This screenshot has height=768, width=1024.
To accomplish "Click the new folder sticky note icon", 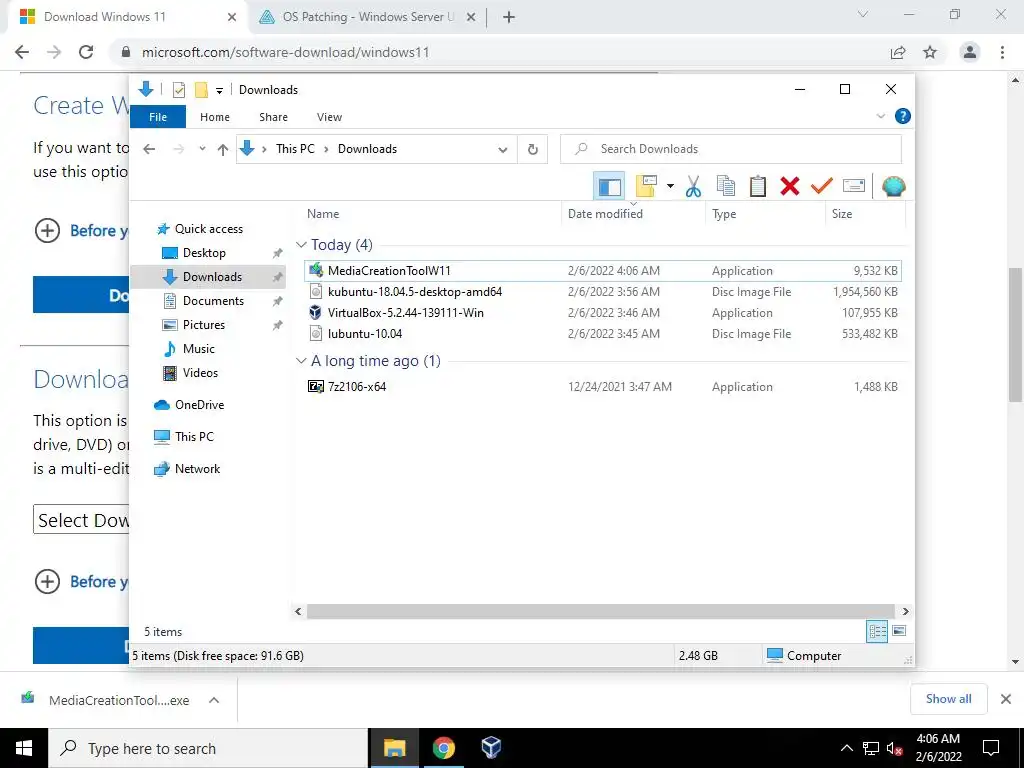I will click(646, 187).
